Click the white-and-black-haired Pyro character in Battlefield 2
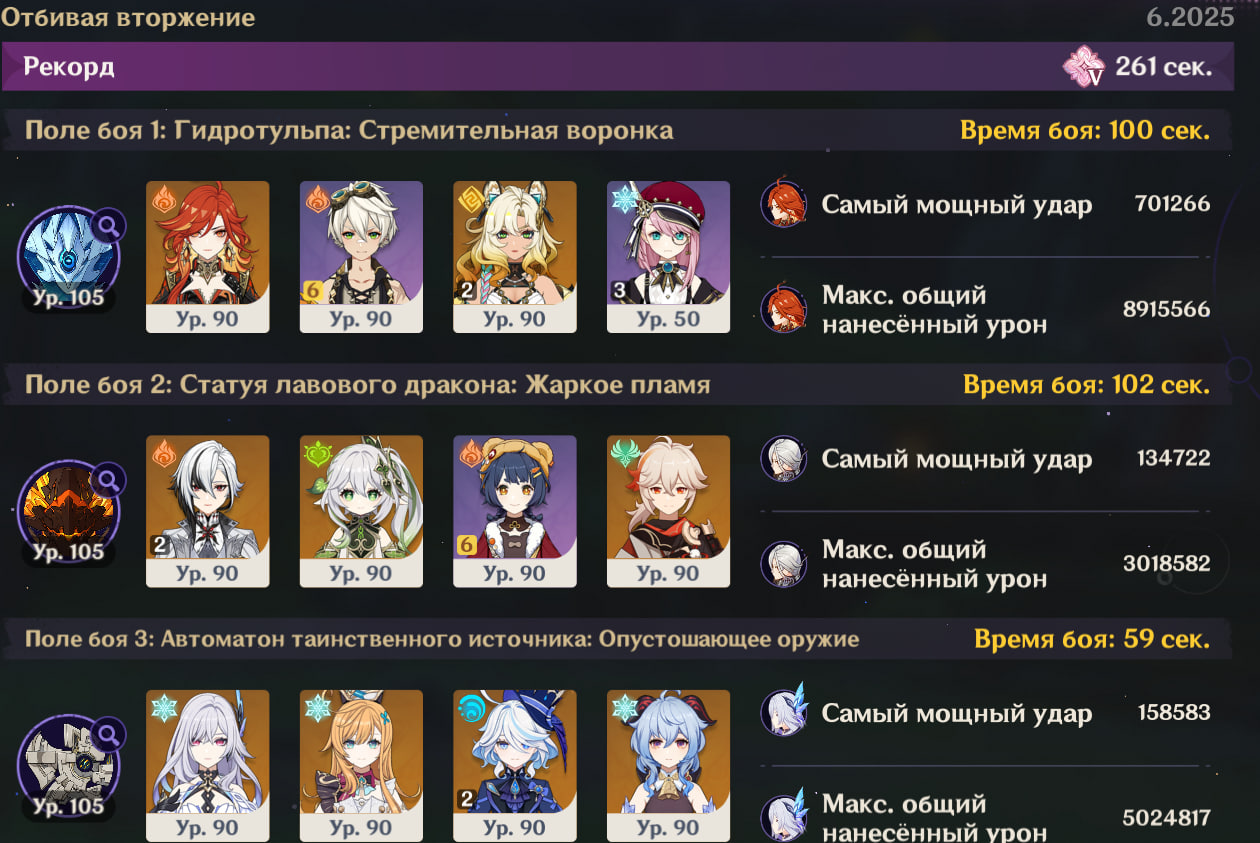This screenshot has height=843, width=1260. point(208,511)
